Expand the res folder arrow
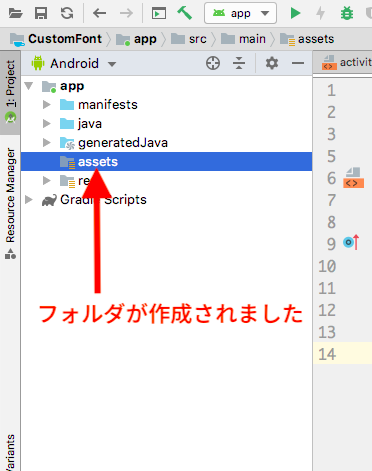Screen dimensions: 372x471 (47, 181)
